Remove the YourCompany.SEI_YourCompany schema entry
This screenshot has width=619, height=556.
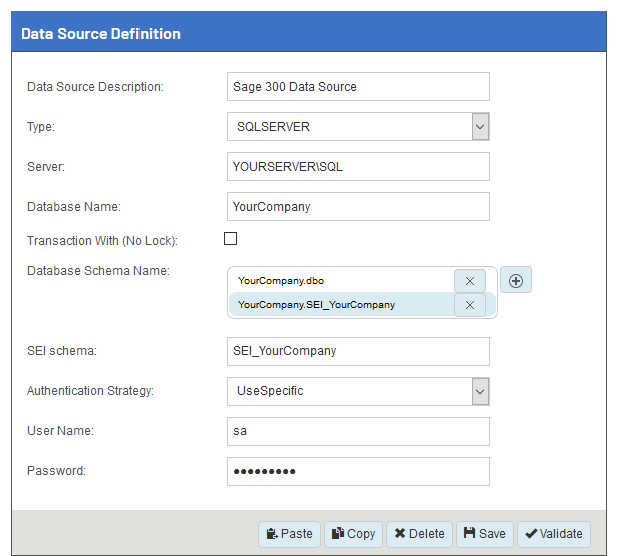(x=470, y=305)
